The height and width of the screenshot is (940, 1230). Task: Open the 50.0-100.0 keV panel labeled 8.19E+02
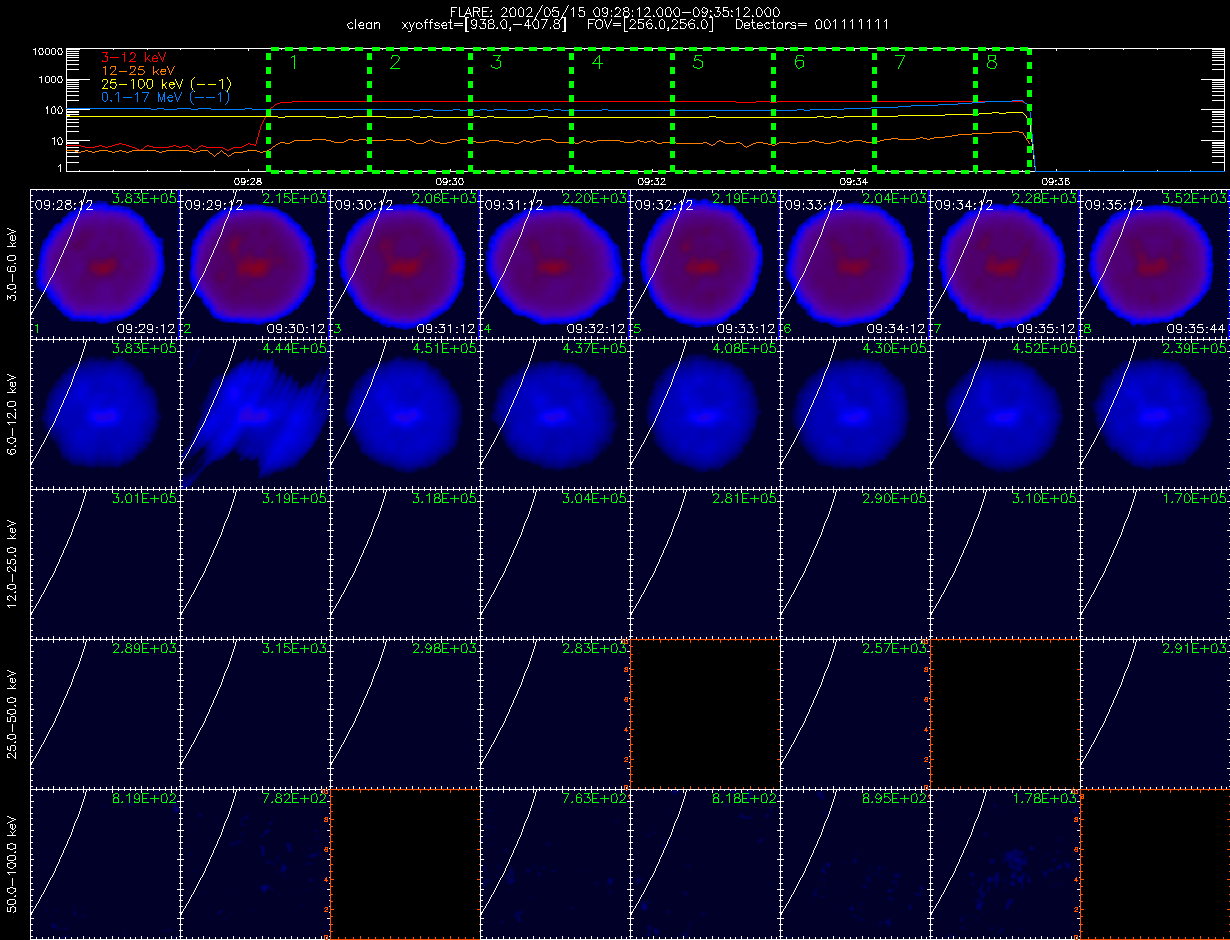[x=105, y=863]
